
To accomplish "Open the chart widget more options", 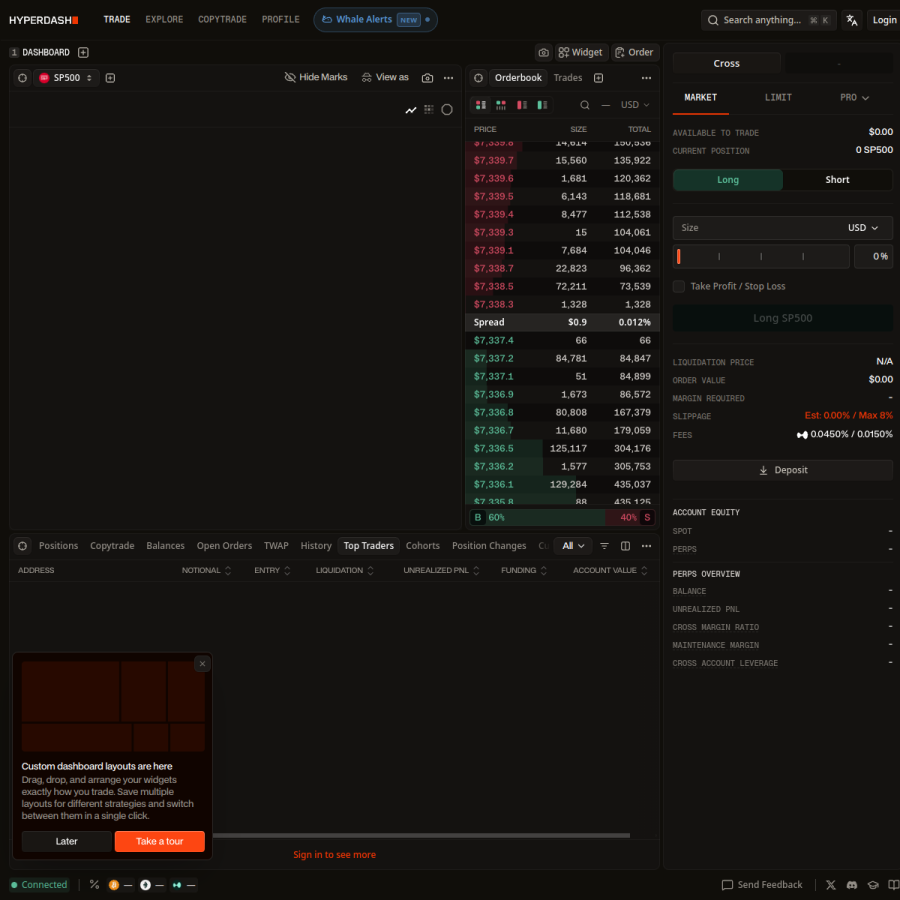I will click(448, 77).
